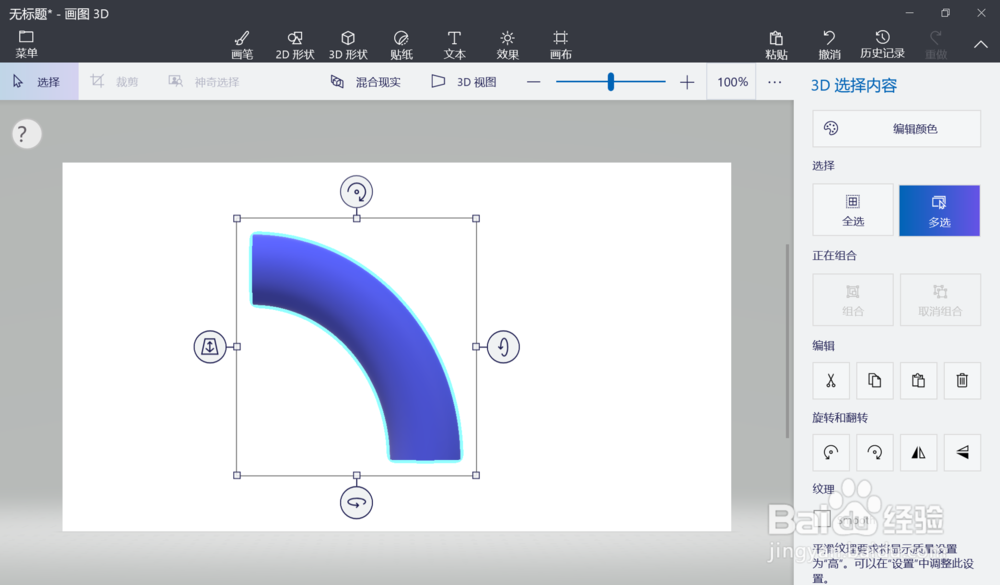Click the Z-position depth handle left of shape
This screenshot has height=585, width=1000.
tap(210, 346)
